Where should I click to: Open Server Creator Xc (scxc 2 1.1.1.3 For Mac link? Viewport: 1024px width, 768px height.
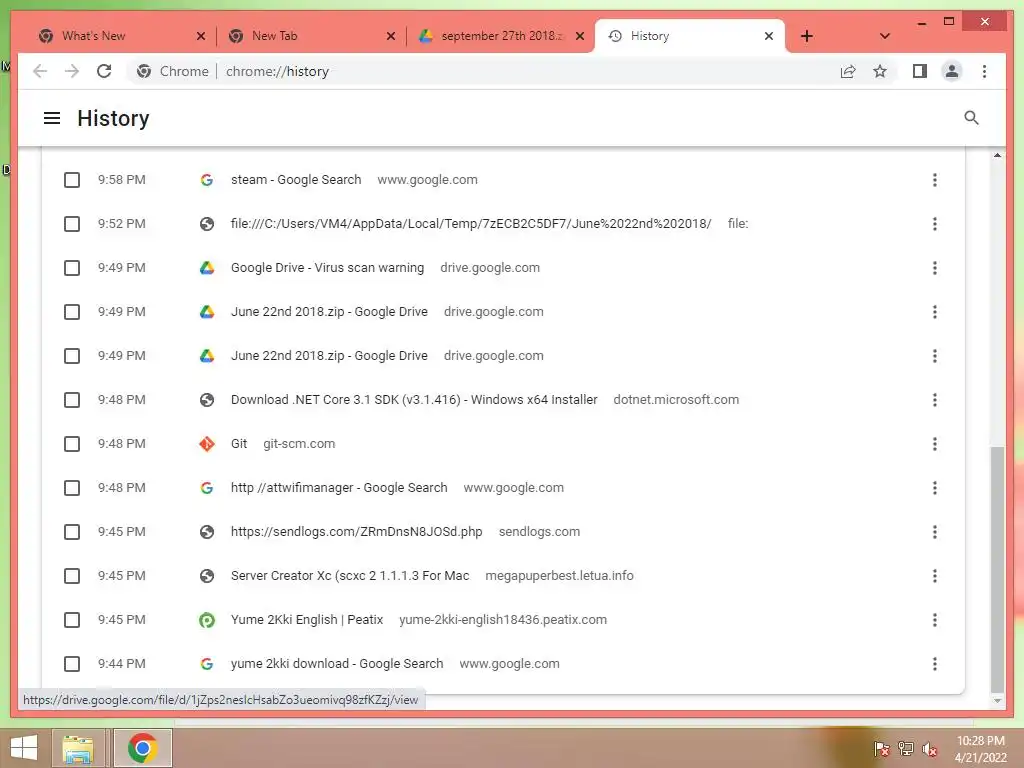(350, 576)
